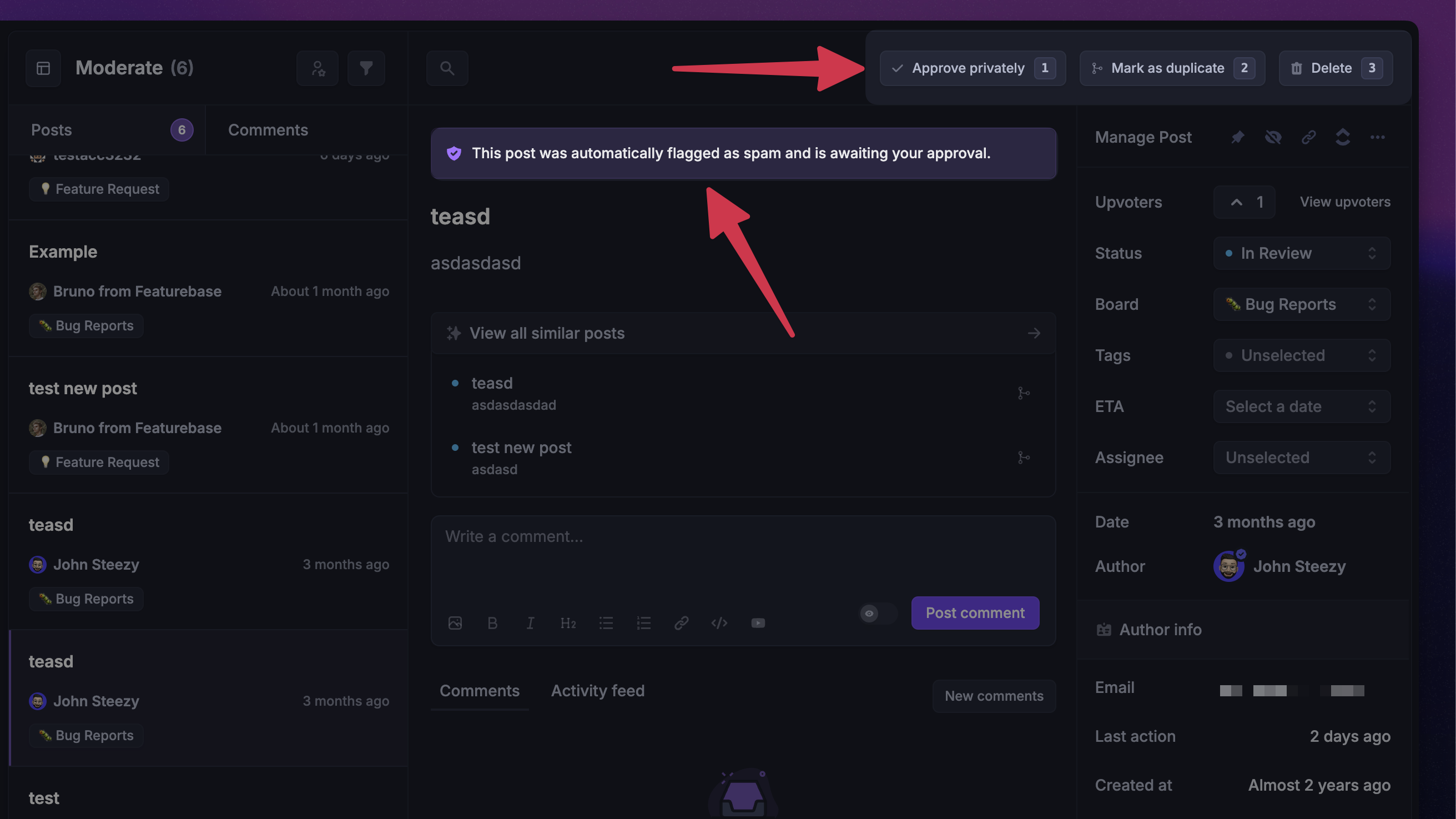Switch to the Activity feed tab
This screenshot has width=1456, height=819.
coord(597,691)
